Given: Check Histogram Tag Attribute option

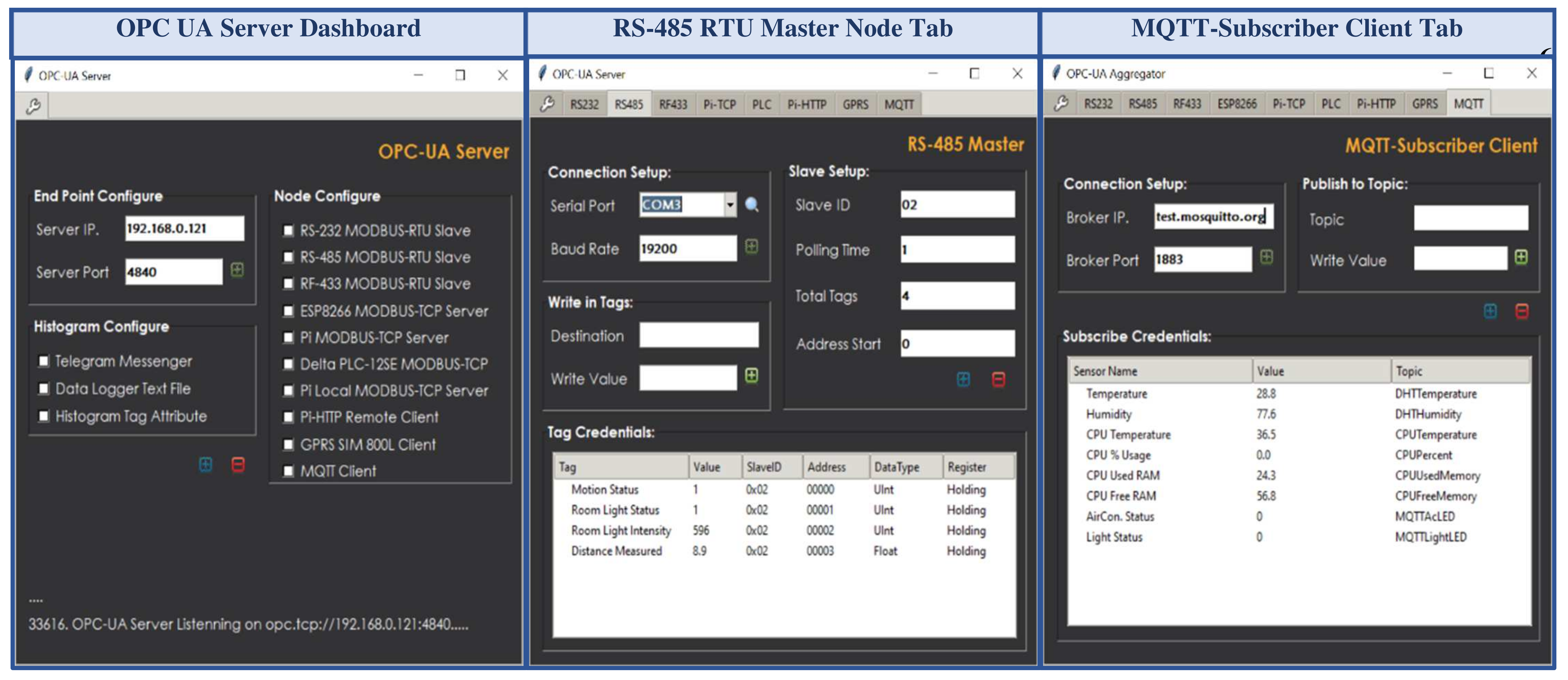Looking at the screenshot, I should 44,416.
